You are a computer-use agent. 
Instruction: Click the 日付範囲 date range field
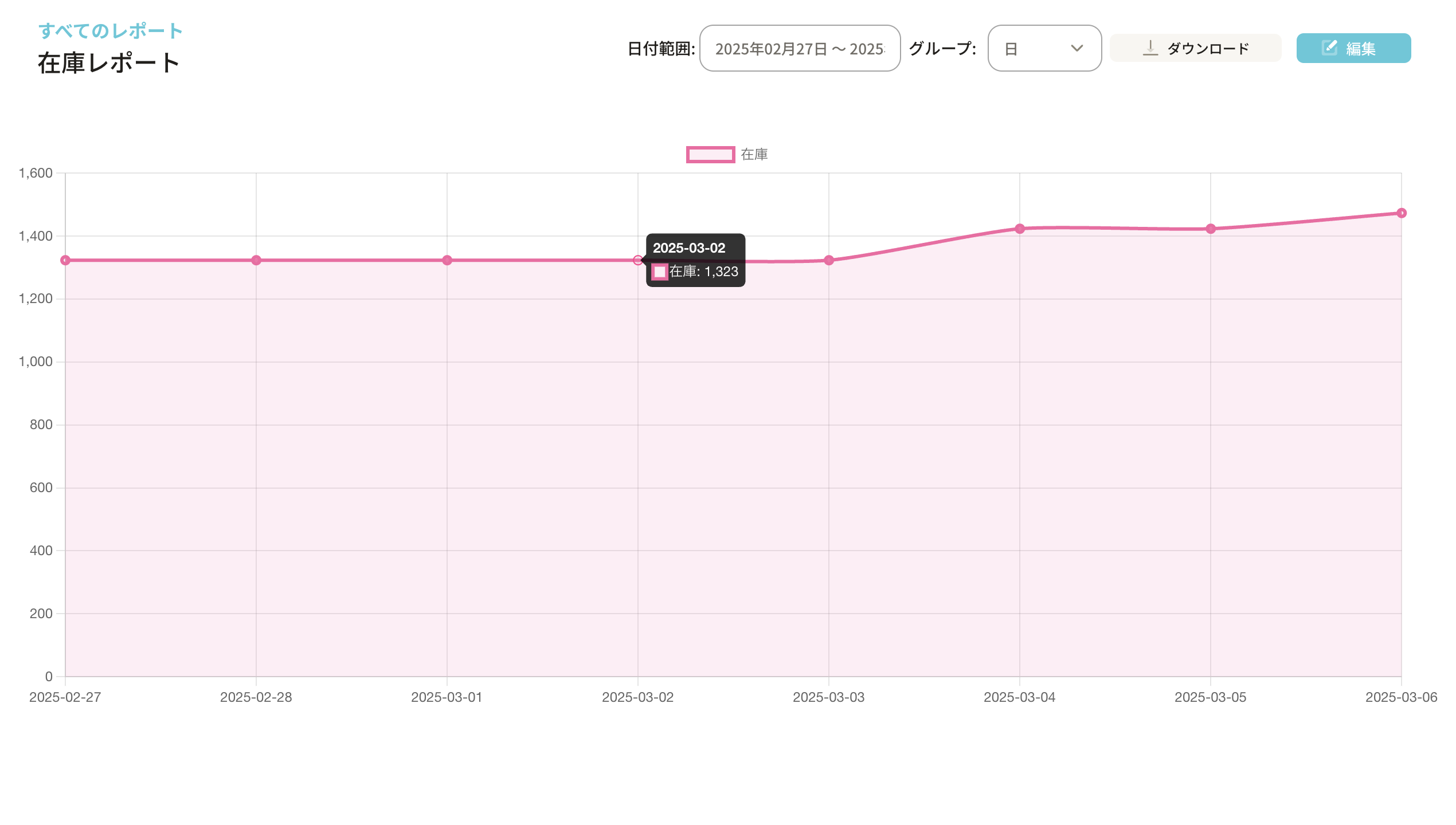click(x=800, y=48)
